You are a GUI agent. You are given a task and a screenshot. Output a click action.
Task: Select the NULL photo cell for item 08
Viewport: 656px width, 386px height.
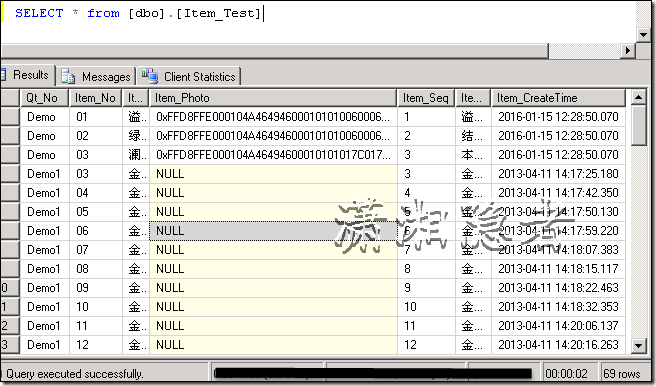click(x=273, y=269)
